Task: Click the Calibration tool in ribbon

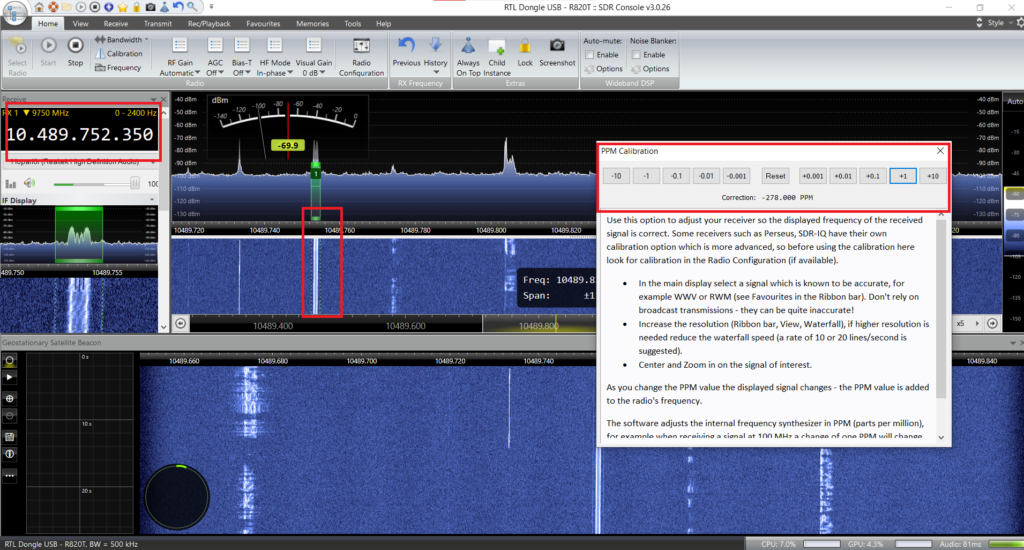Action: tap(119, 54)
